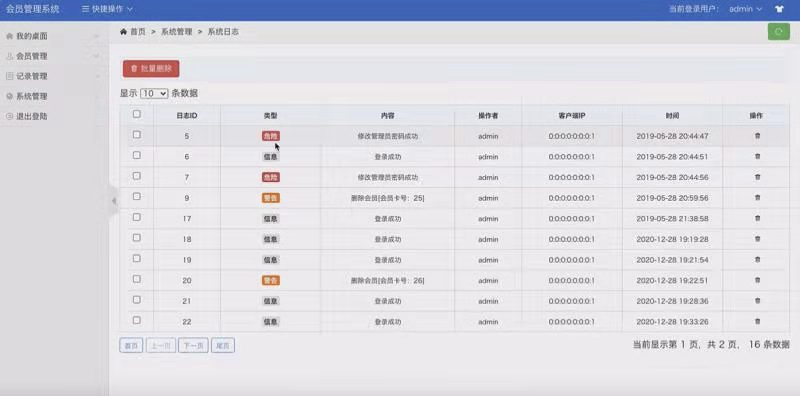Viewport: 800px width, 396px height.
Task: Sort by the 日志ID column header
Action: (187, 116)
